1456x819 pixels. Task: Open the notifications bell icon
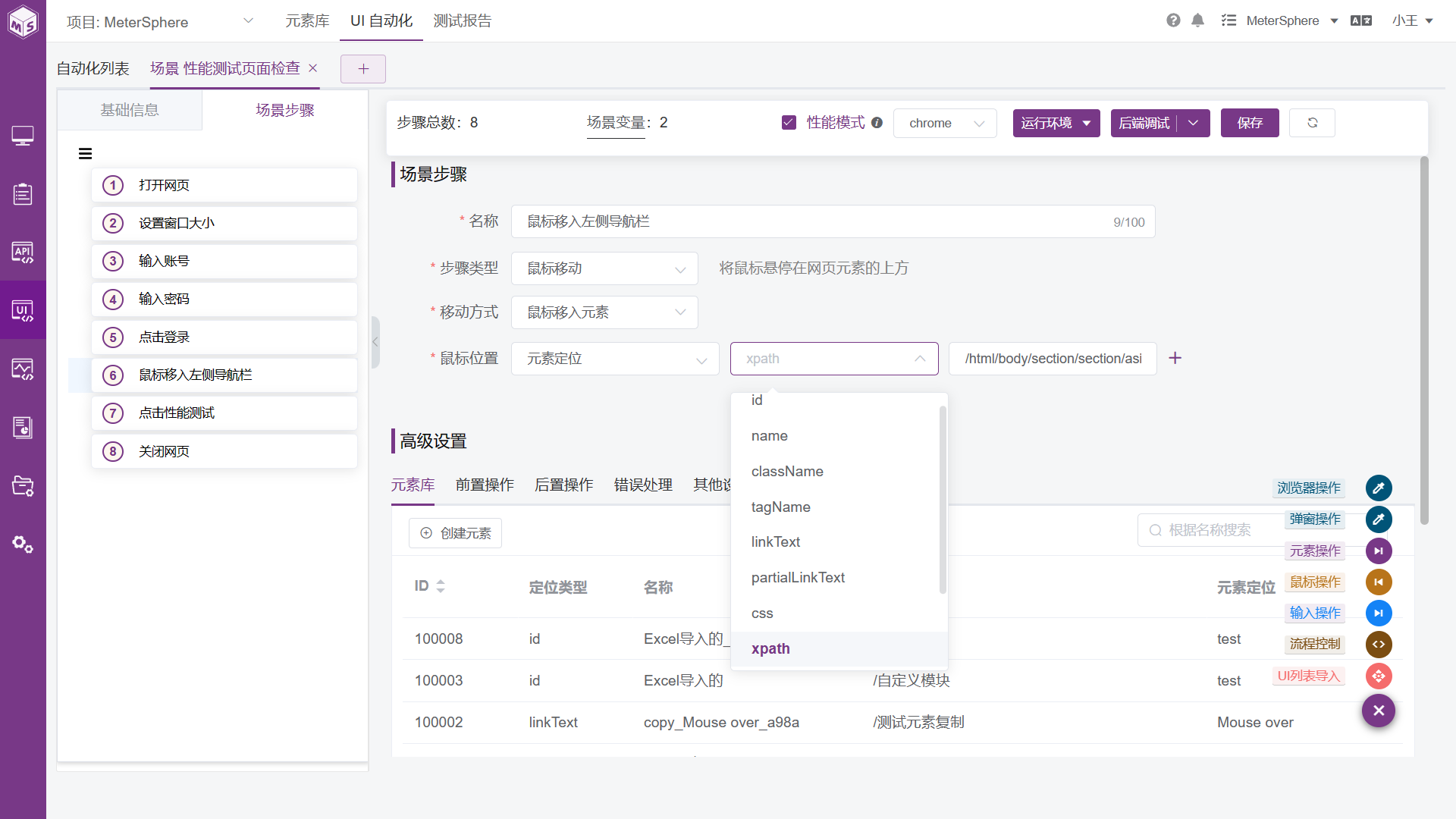(x=1197, y=20)
